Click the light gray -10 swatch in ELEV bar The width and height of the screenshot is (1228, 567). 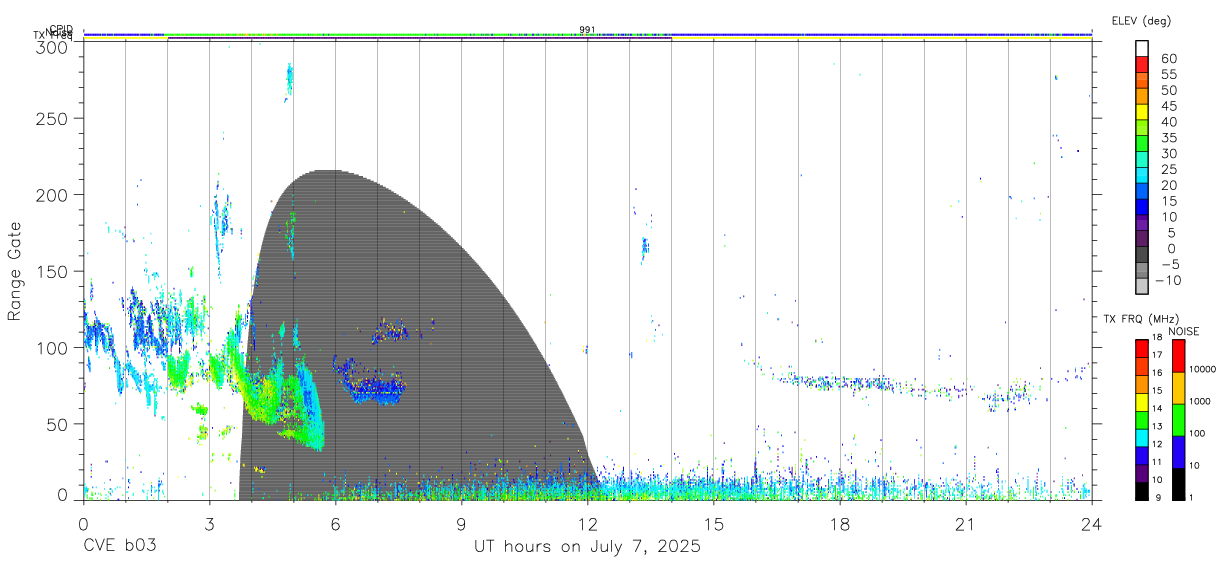(x=1142, y=286)
